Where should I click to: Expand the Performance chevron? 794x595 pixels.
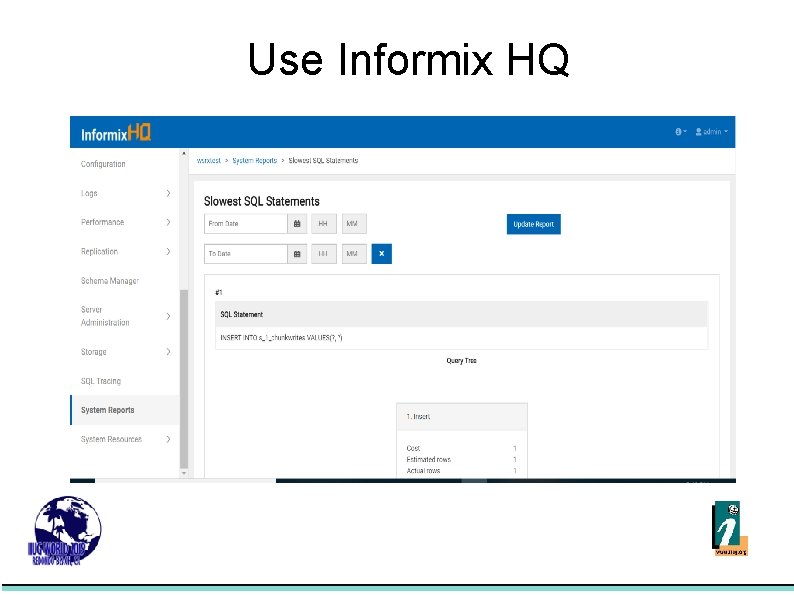168,222
